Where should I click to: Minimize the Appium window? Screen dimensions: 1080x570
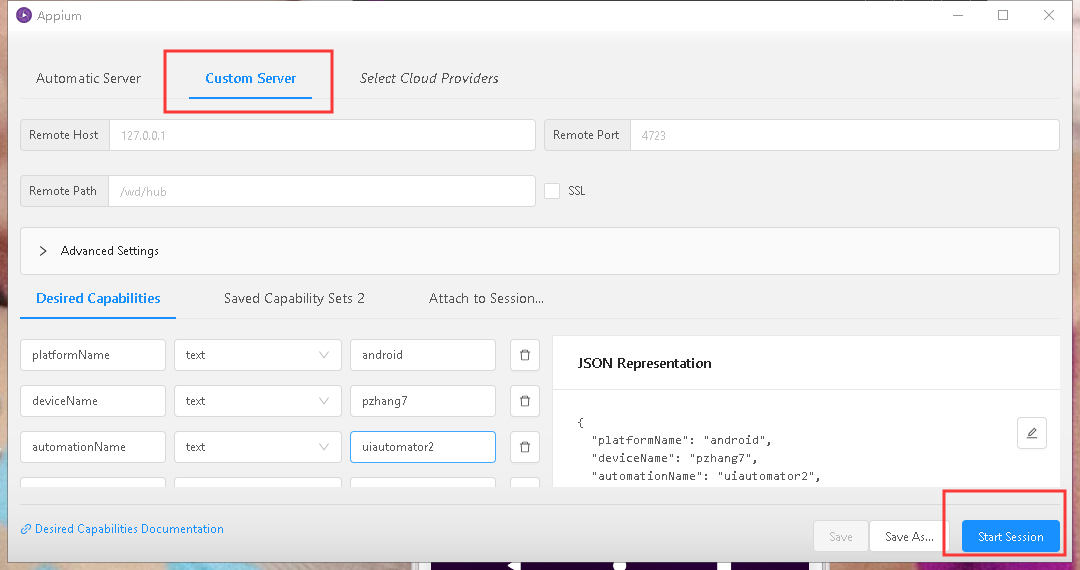(957, 15)
